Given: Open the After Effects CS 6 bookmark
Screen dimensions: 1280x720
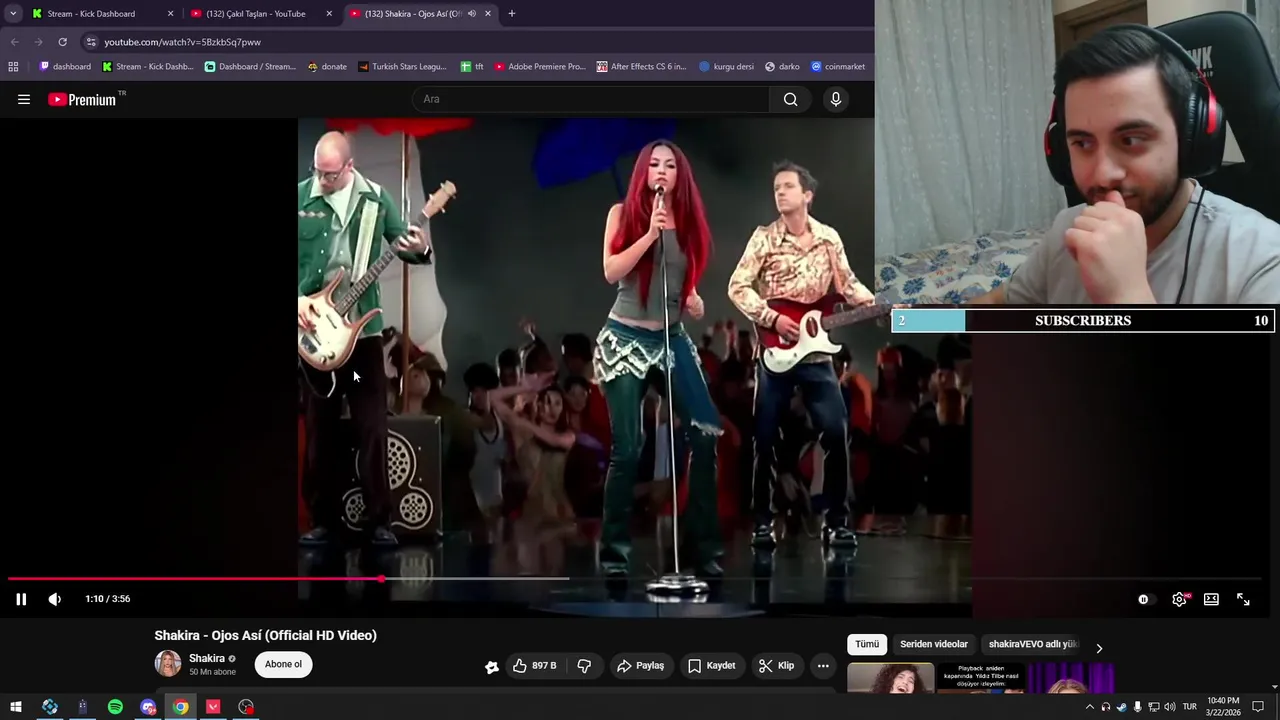Looking at the screenshot, I should (x=641, y=67).
